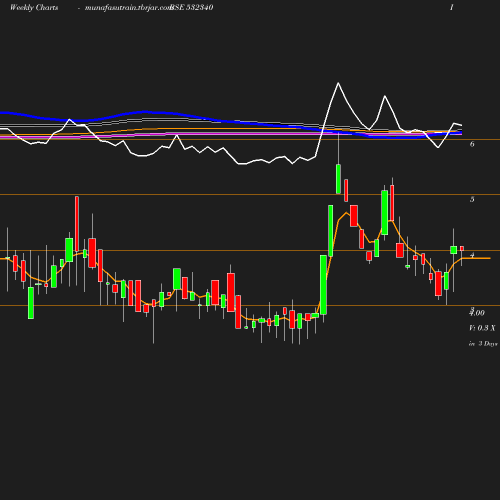The height and width of the screenshot is (500, 500).
Task: Click the "in 3 Days" label
Action: [x=483, y=344]
